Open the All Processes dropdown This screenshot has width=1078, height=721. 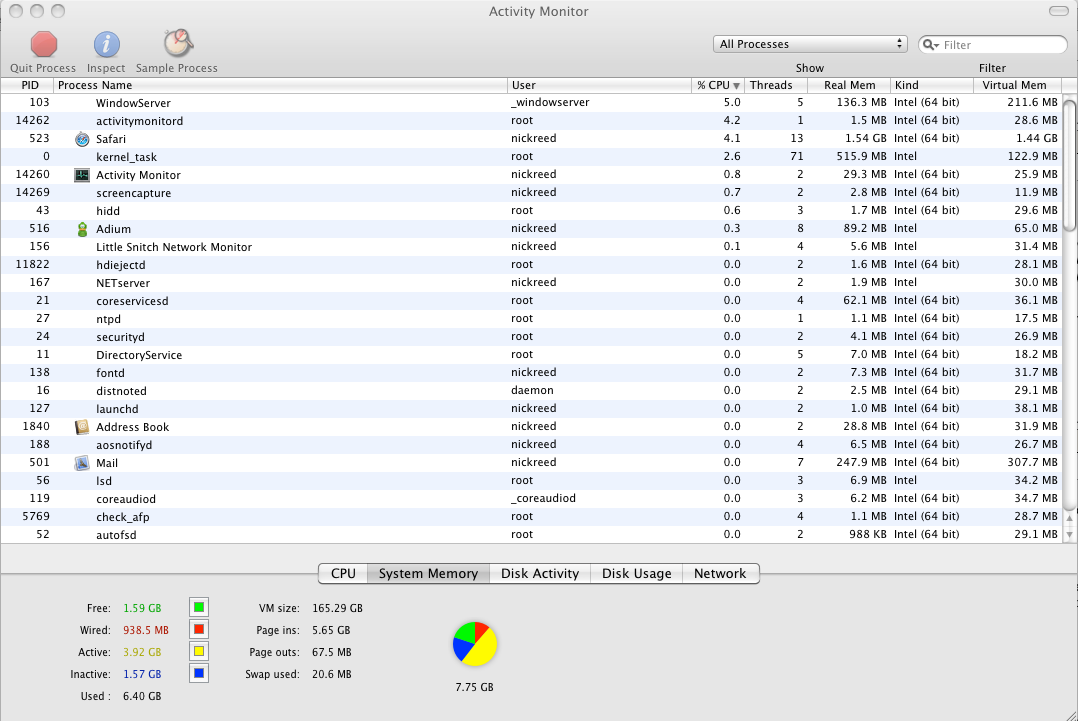[x=811, y=44]
